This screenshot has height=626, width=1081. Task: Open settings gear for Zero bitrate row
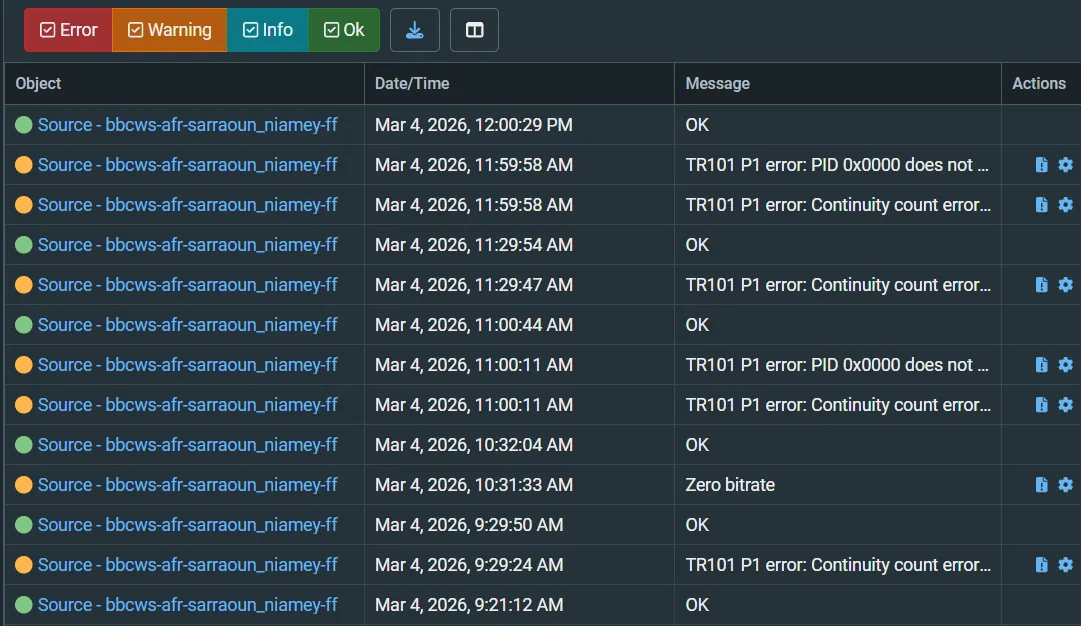1065,485
